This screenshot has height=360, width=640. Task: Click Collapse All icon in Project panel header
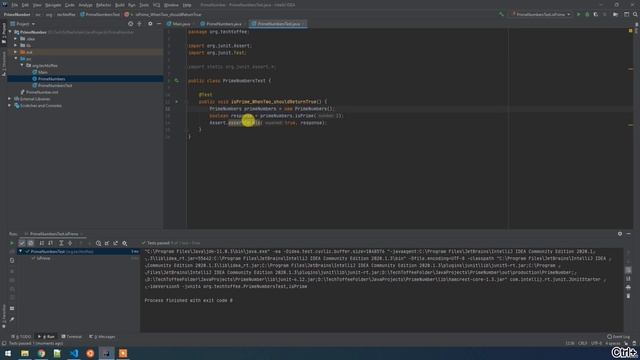[x=140, y=24]
